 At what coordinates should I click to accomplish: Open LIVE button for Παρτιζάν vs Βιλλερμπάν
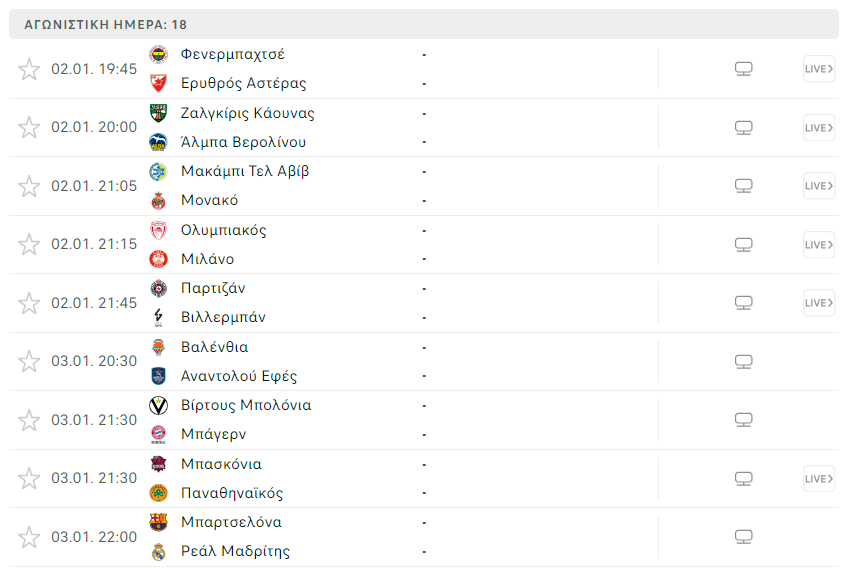818,303
